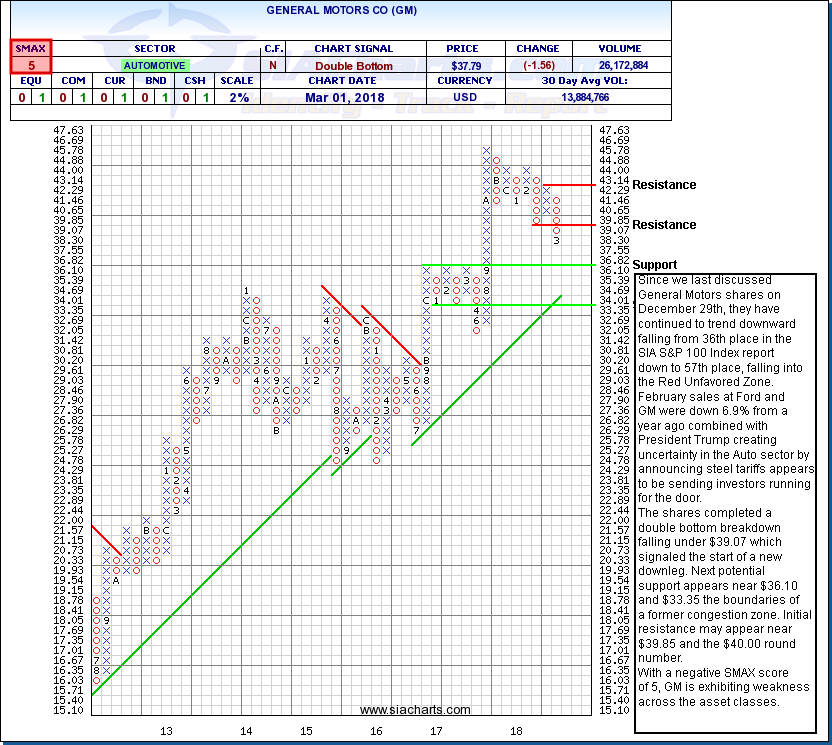
Task: Click the USD currency value
Action: pos(465,97)
